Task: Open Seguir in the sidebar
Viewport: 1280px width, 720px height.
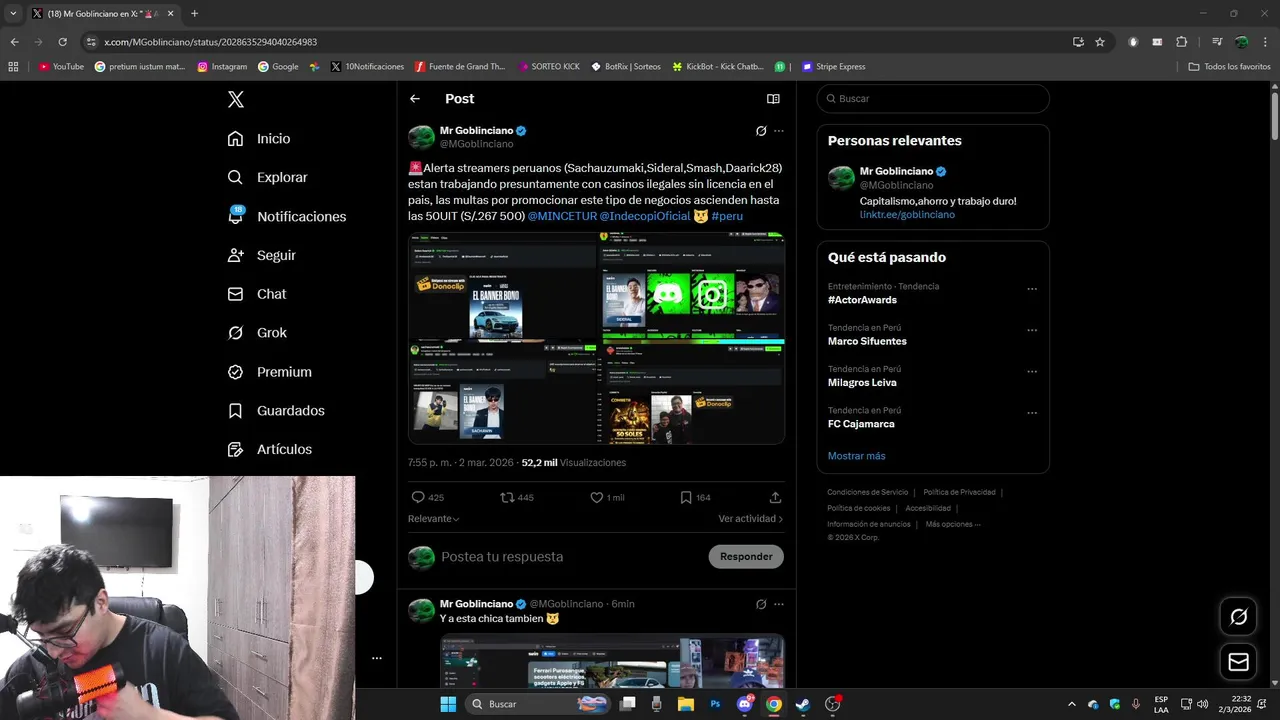Action: click(x=261, y=255)
